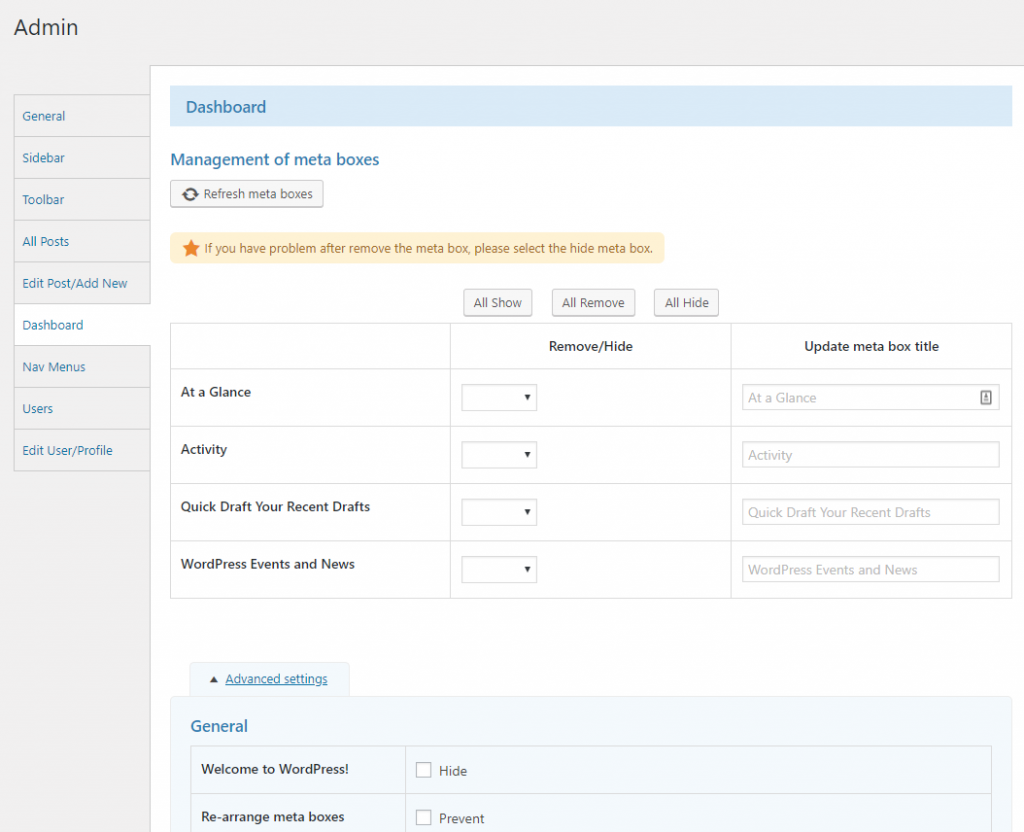Switch to the Users section
The height and width of the screenshot is (832, 1024).
[x=37, y=408]
